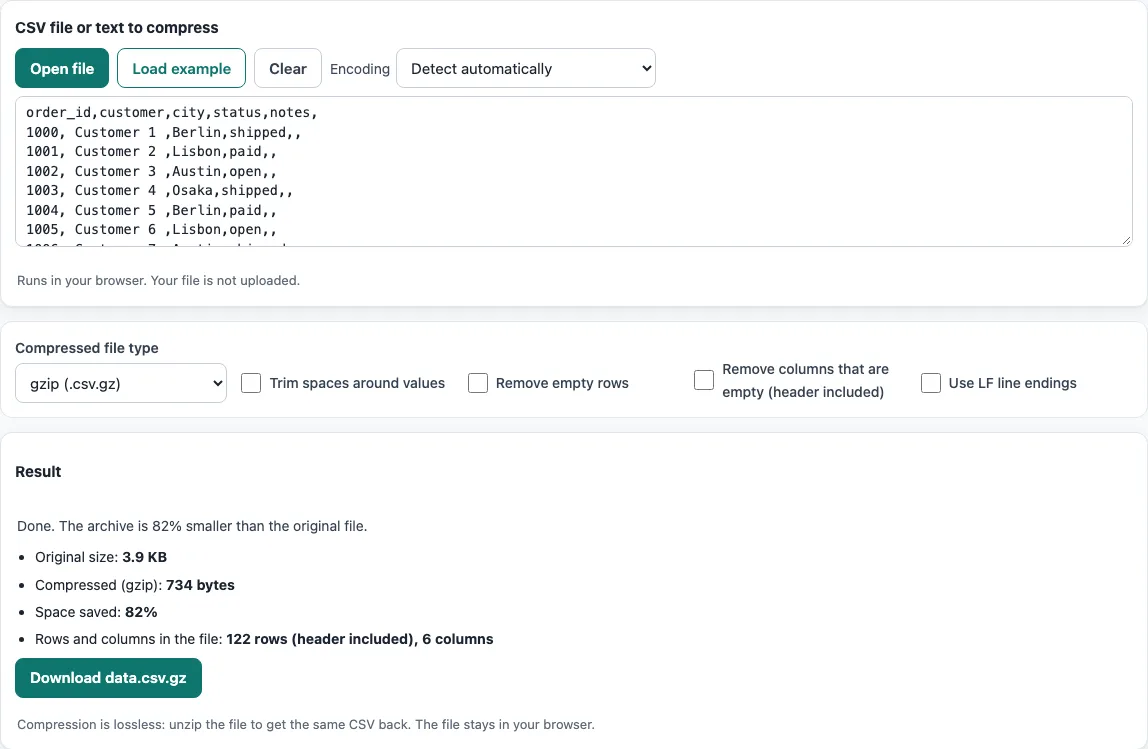Click the Open file button
This screenshot has height=749, width=1148.
pyautogui.click(x=62, y=68)
